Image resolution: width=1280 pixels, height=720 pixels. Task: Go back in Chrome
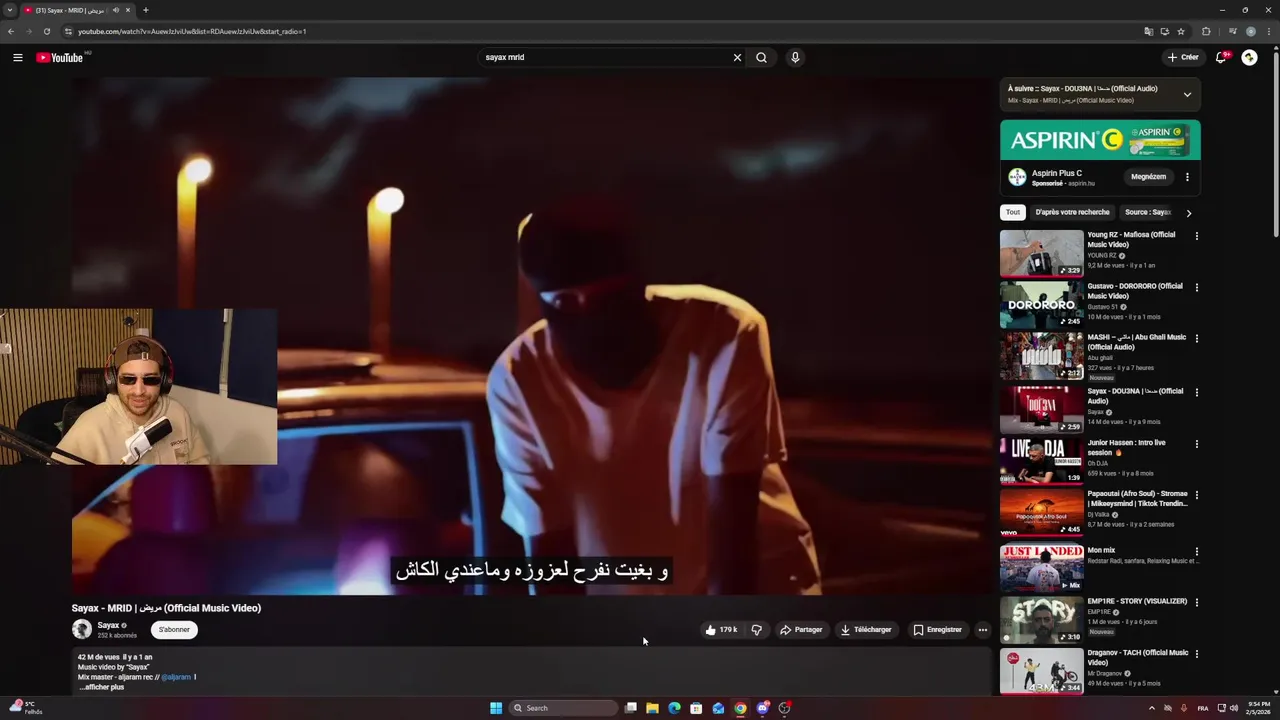(x=11, y=31)
